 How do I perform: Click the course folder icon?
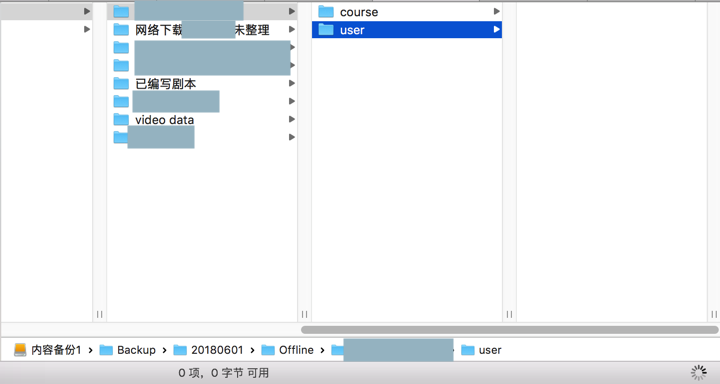(x=326, y=11)
